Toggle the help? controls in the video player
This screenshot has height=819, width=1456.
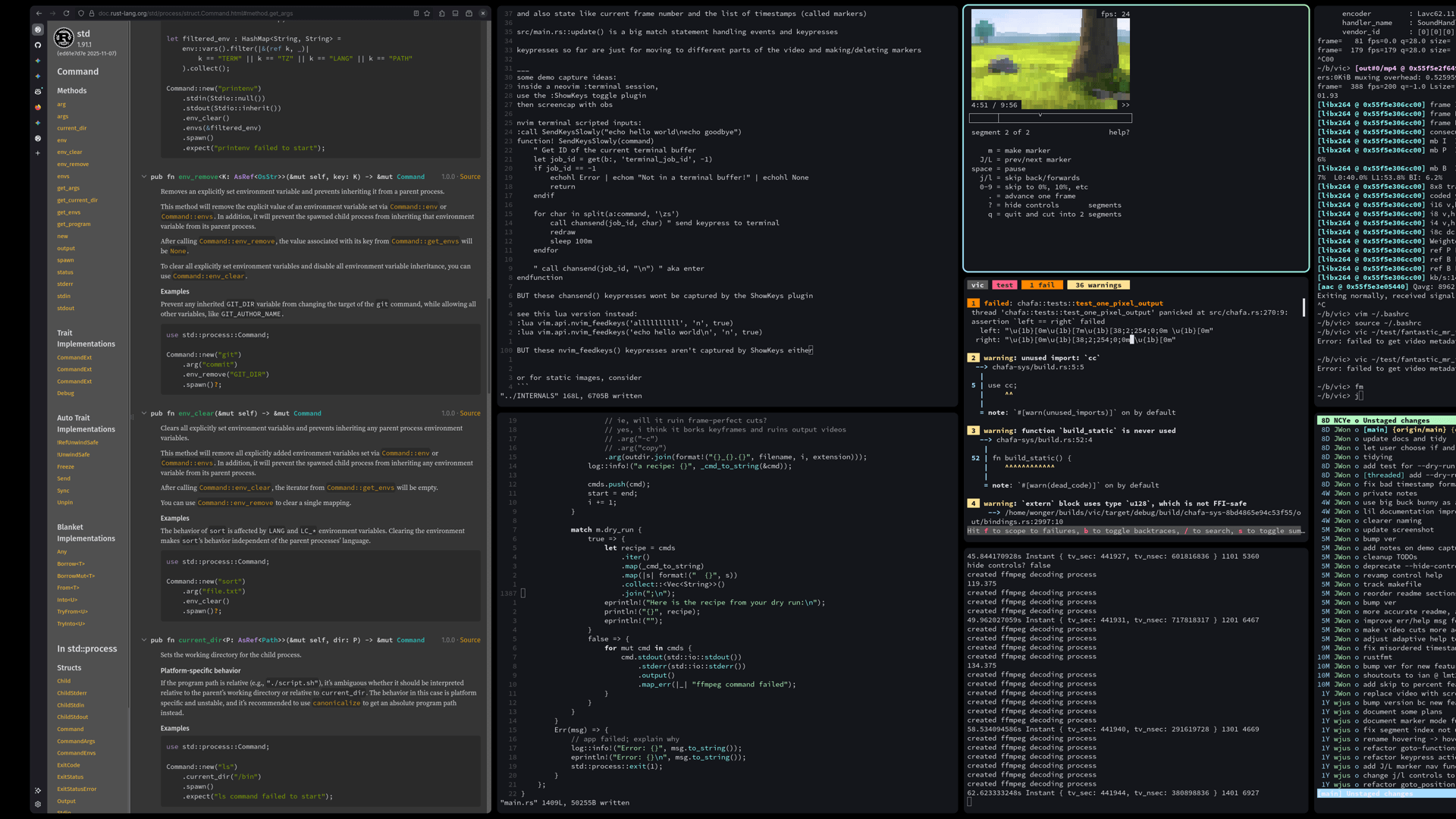pyautogui.click(x=1119, y=133)
